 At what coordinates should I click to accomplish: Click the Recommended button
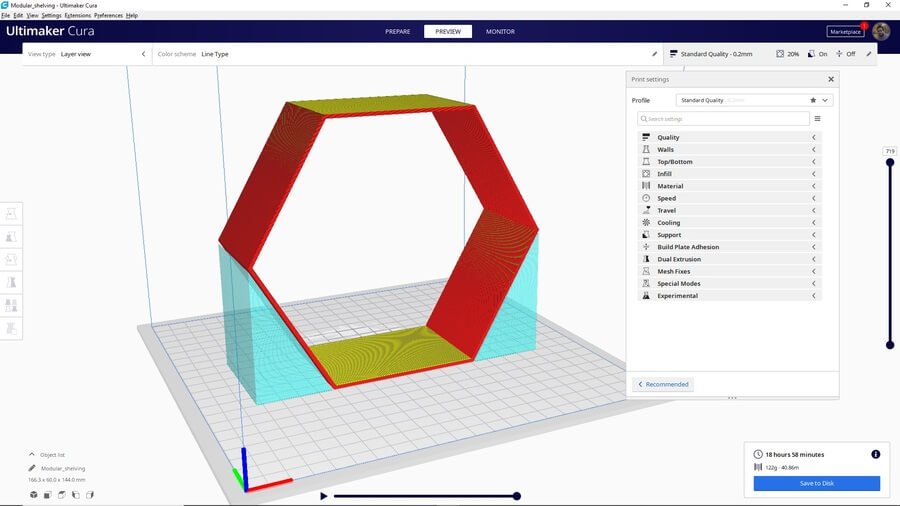(x=663, y=384)
